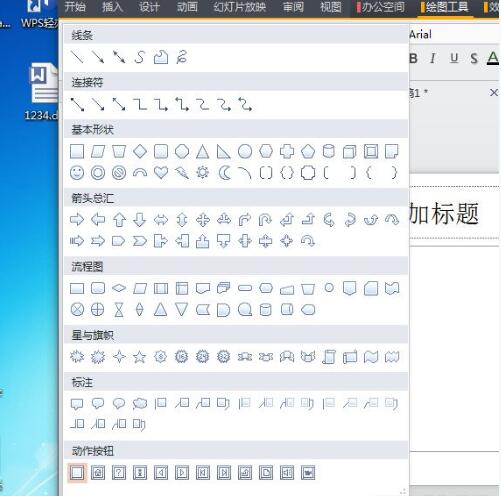This screenshot has width=501, height=496.
Task: Toggle underline formatting
Action: pyautogui.click(x=454, y=59)
